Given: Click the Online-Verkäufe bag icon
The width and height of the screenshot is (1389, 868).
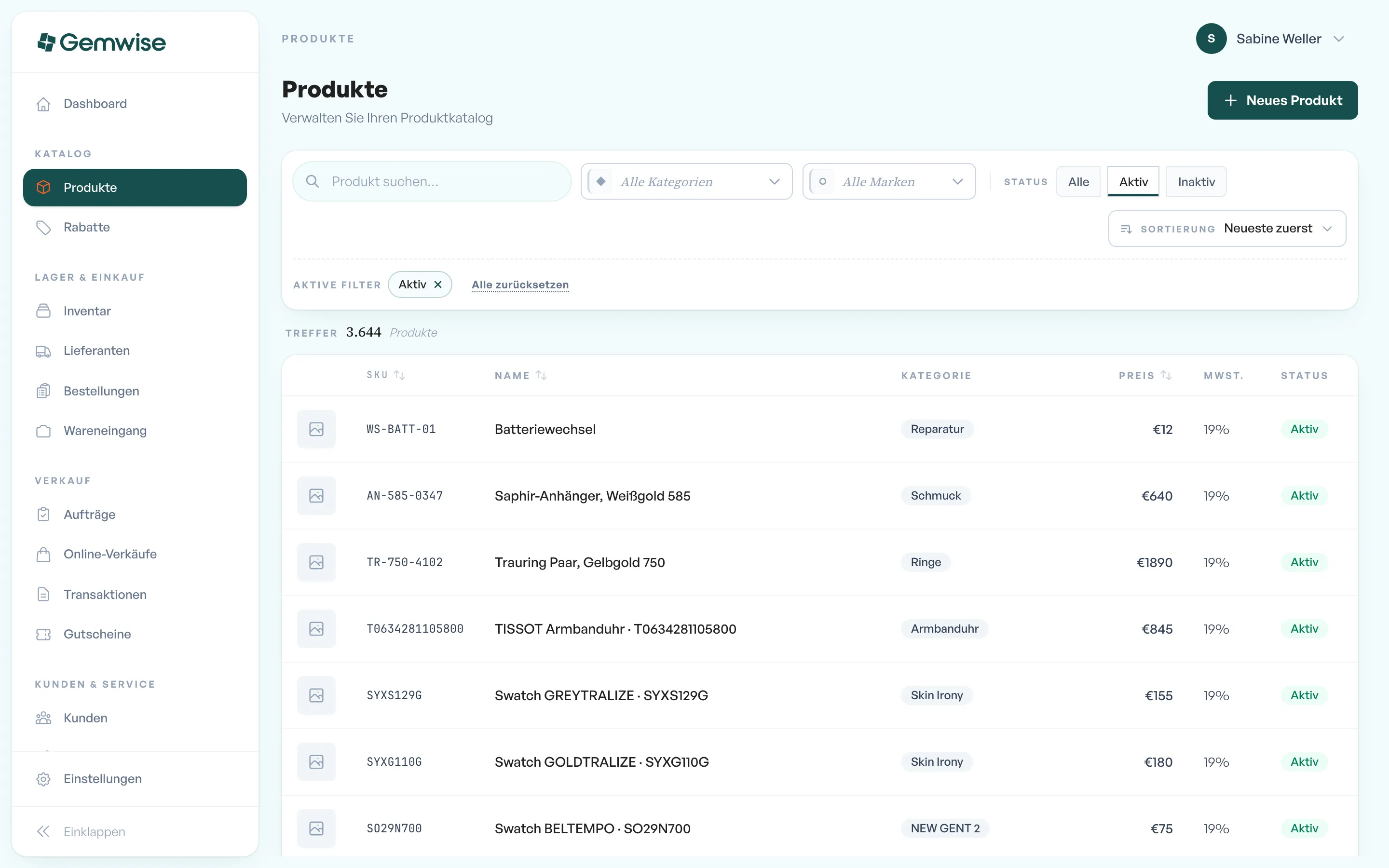Looking at the screenshot, I should [43, 554].
